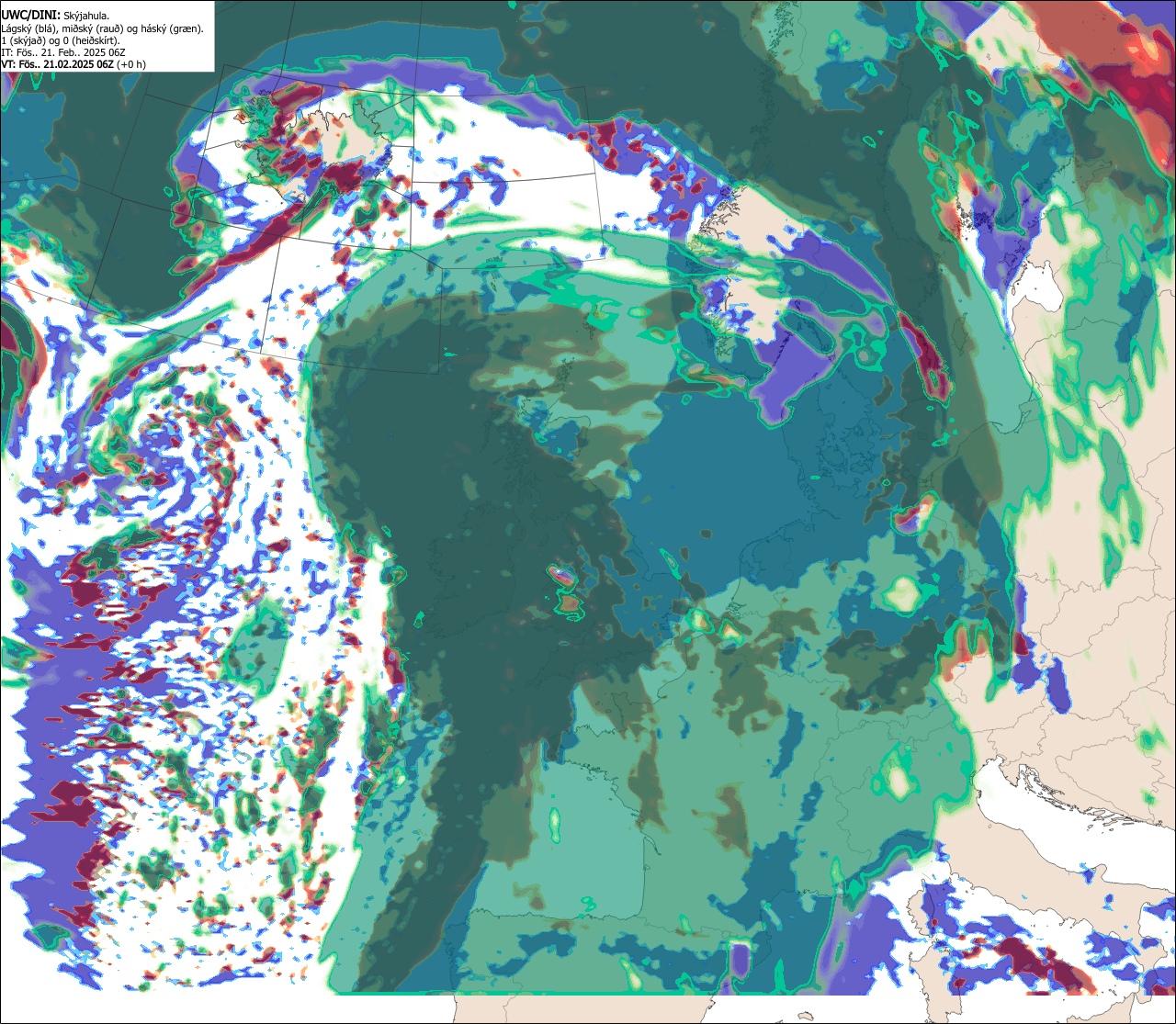Click the 'VT: Fös.. 21.02.2025 06Z (+0 h)' line

pyautogui.click(x=73, y=64)
